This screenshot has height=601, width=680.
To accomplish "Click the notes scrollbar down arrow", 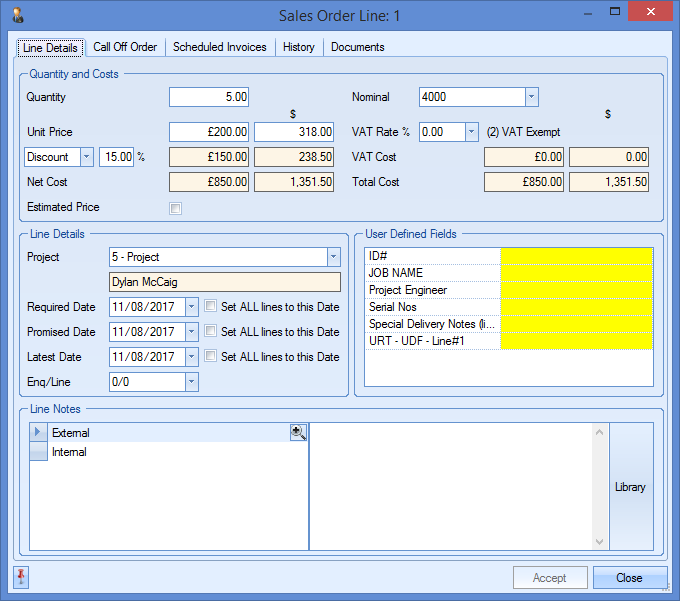I will 600,541.
